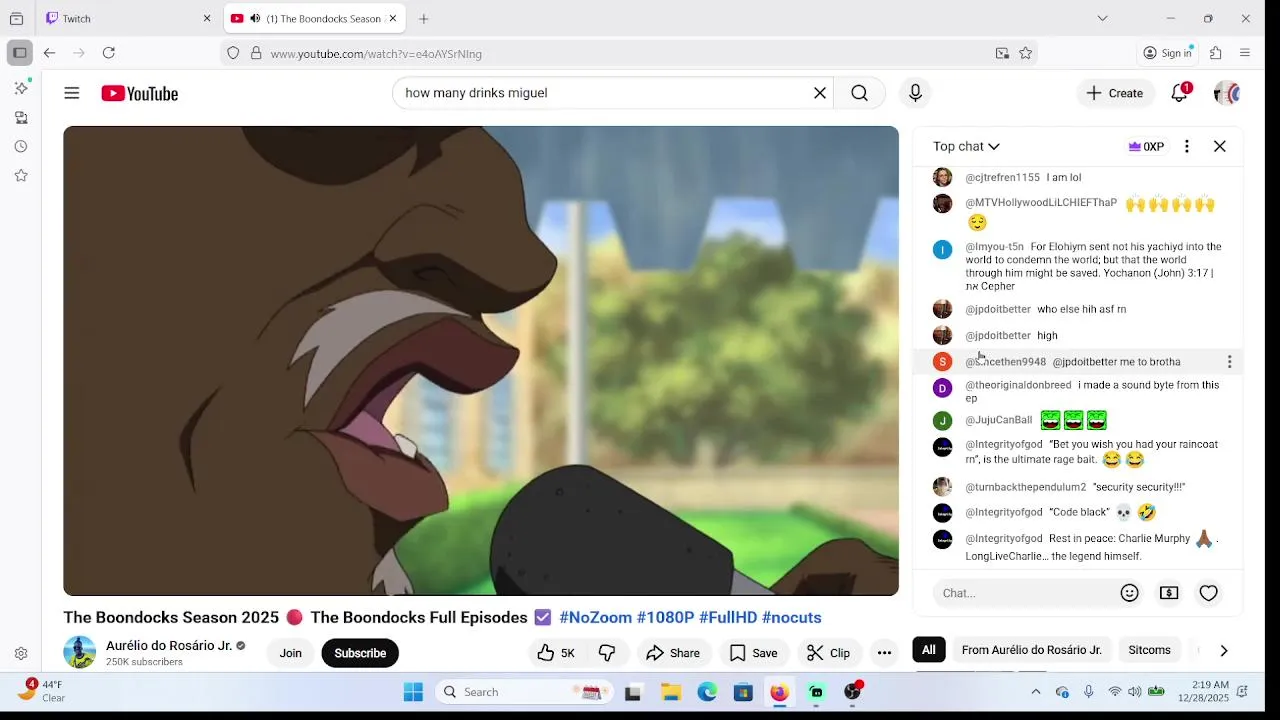Viewport: 1280px width, 720px height.
Task: Share the Boondocks video
Action: [673, 653]
